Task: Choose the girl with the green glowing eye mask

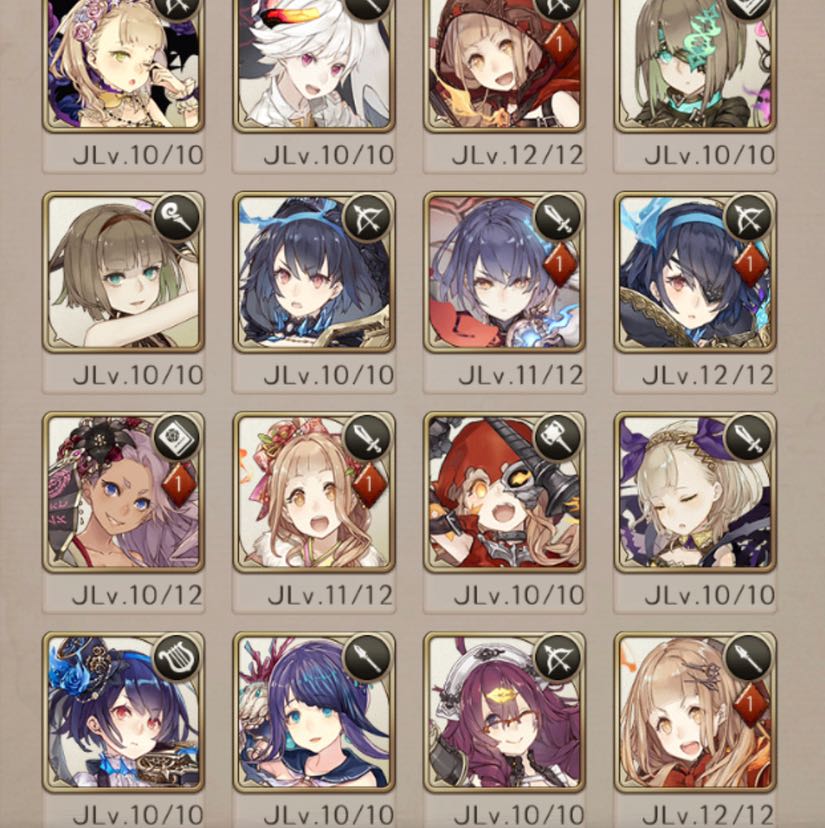Action: pyautogui.click(x=695, y=63)
